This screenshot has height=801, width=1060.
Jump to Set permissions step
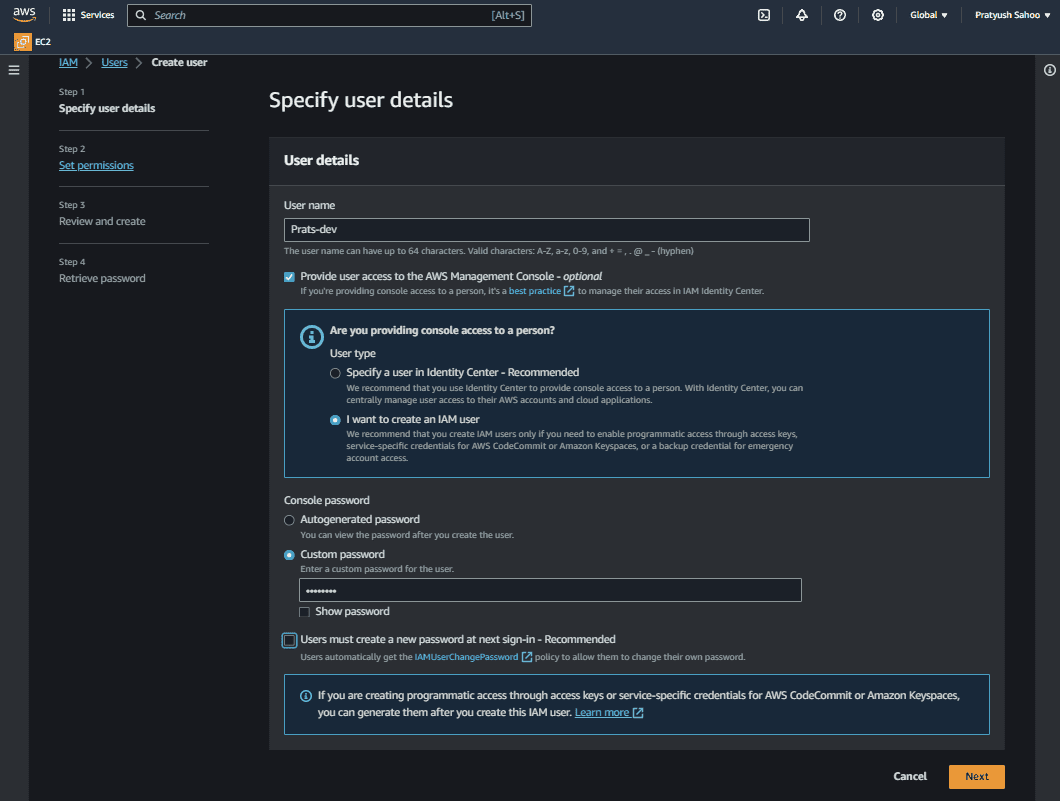(96, 165)
